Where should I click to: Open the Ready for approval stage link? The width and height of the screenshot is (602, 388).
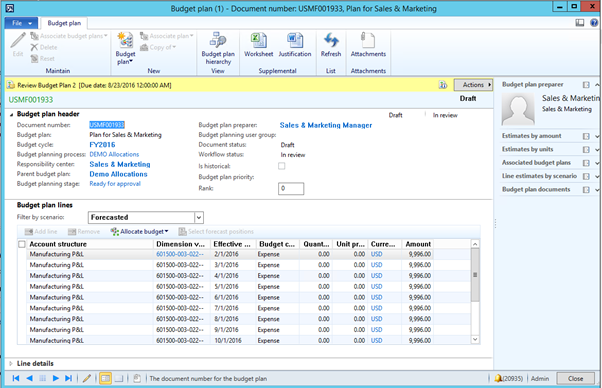point(115,184)
